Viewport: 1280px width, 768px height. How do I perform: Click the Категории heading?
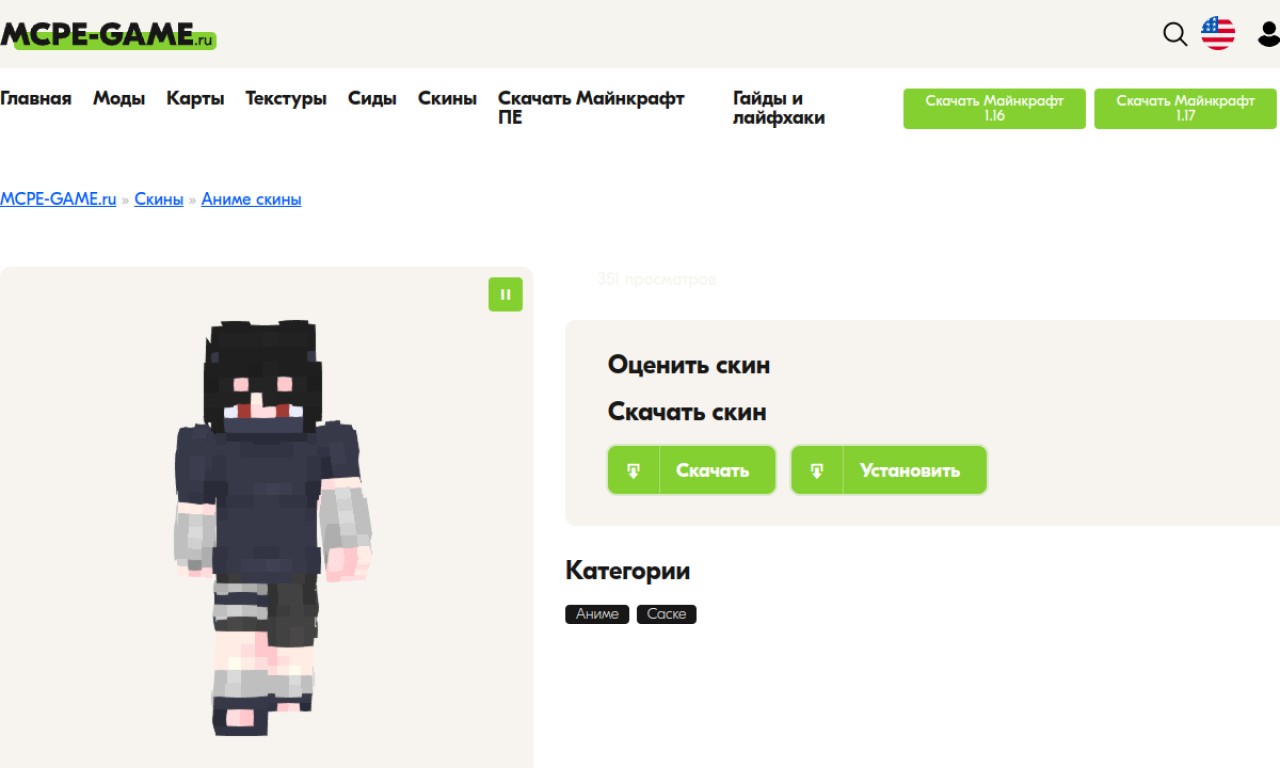[628, 571]
